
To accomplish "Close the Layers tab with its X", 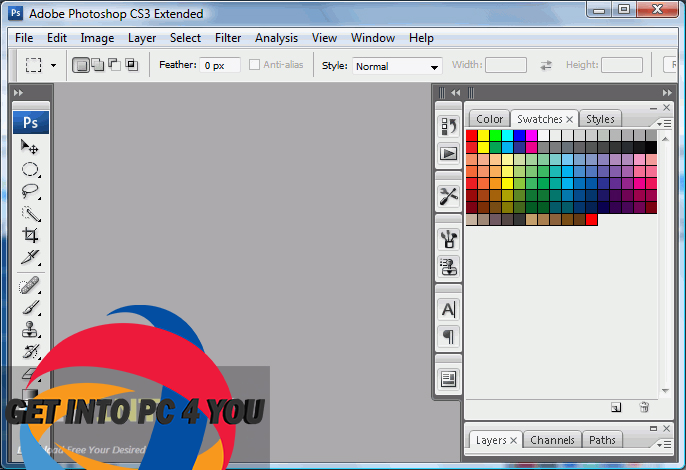I will tap(514, 440).
